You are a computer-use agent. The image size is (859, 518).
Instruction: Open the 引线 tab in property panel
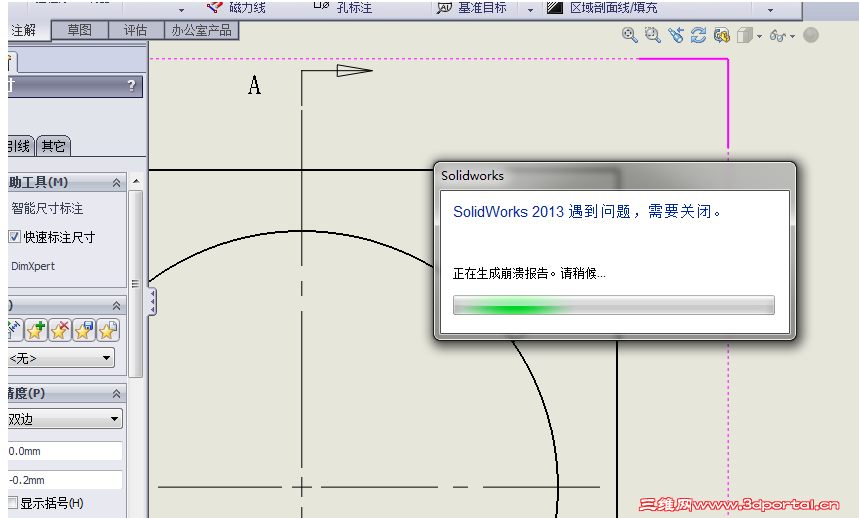pos(20,146)
